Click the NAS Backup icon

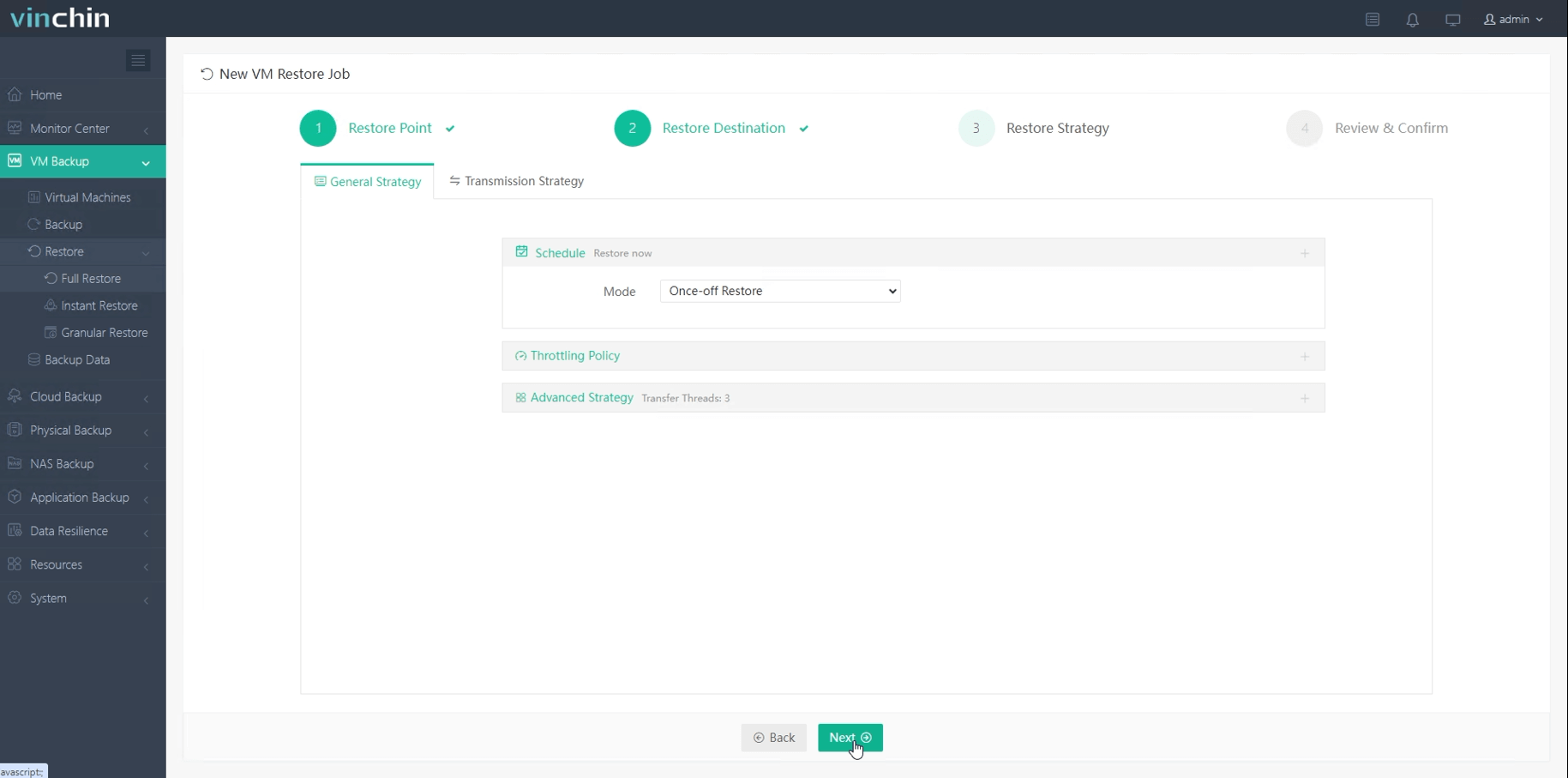click(15, 463)
